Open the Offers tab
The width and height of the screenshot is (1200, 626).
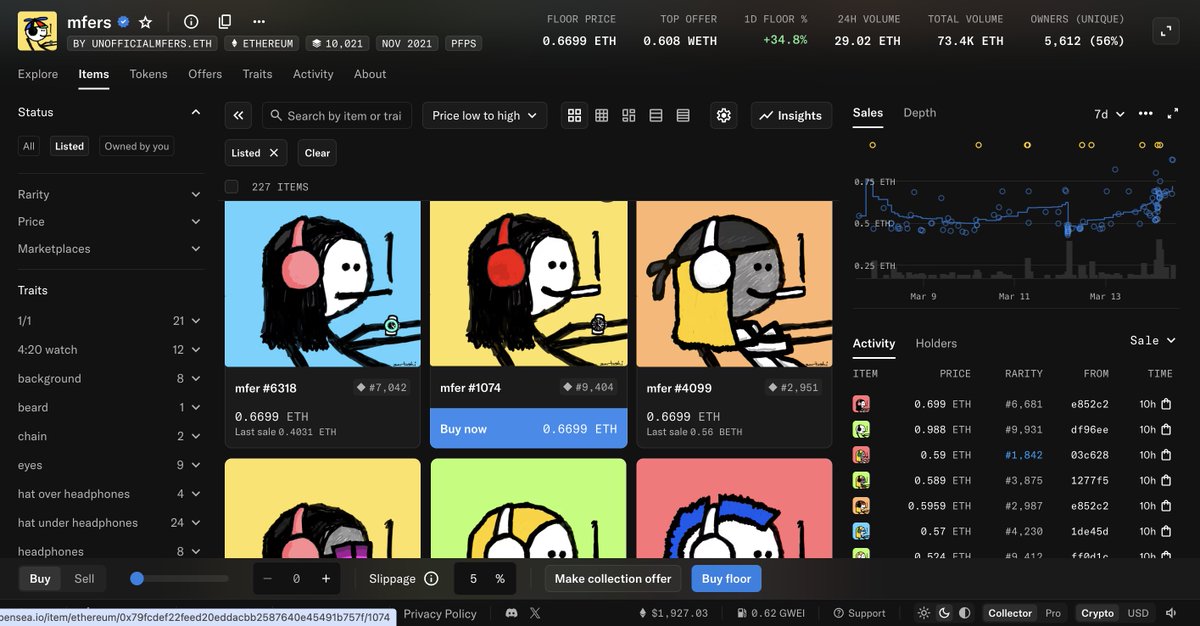coord(205,74)
